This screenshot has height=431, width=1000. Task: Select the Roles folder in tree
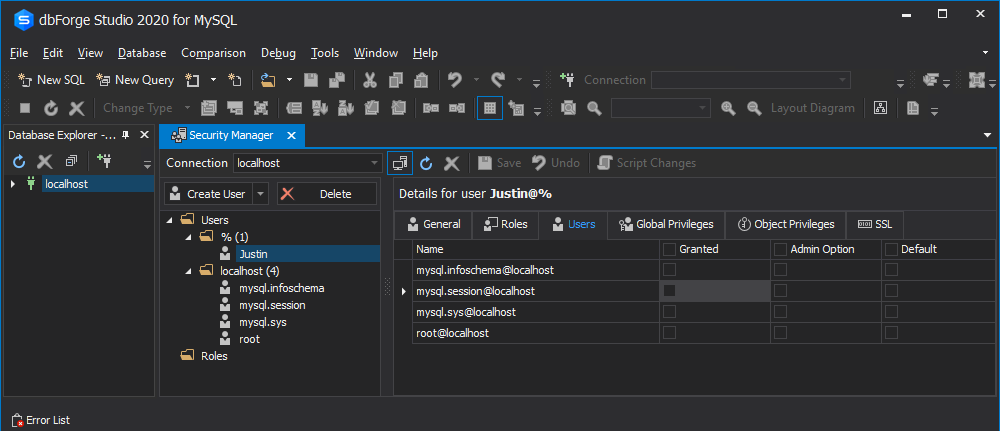click(214, 356)
